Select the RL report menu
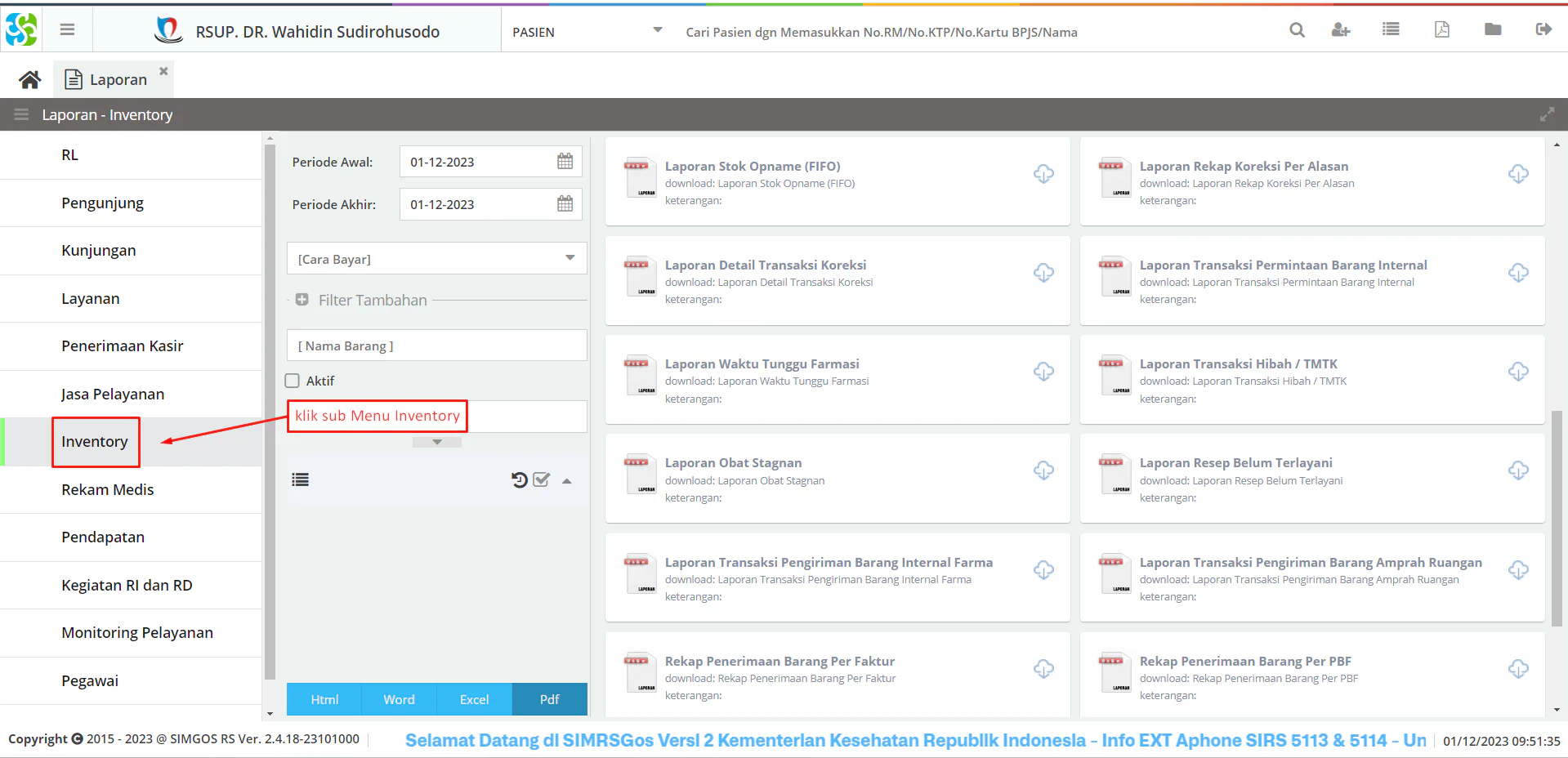The height and width of the screenshot is (758, 1568). tap(131, 155)
